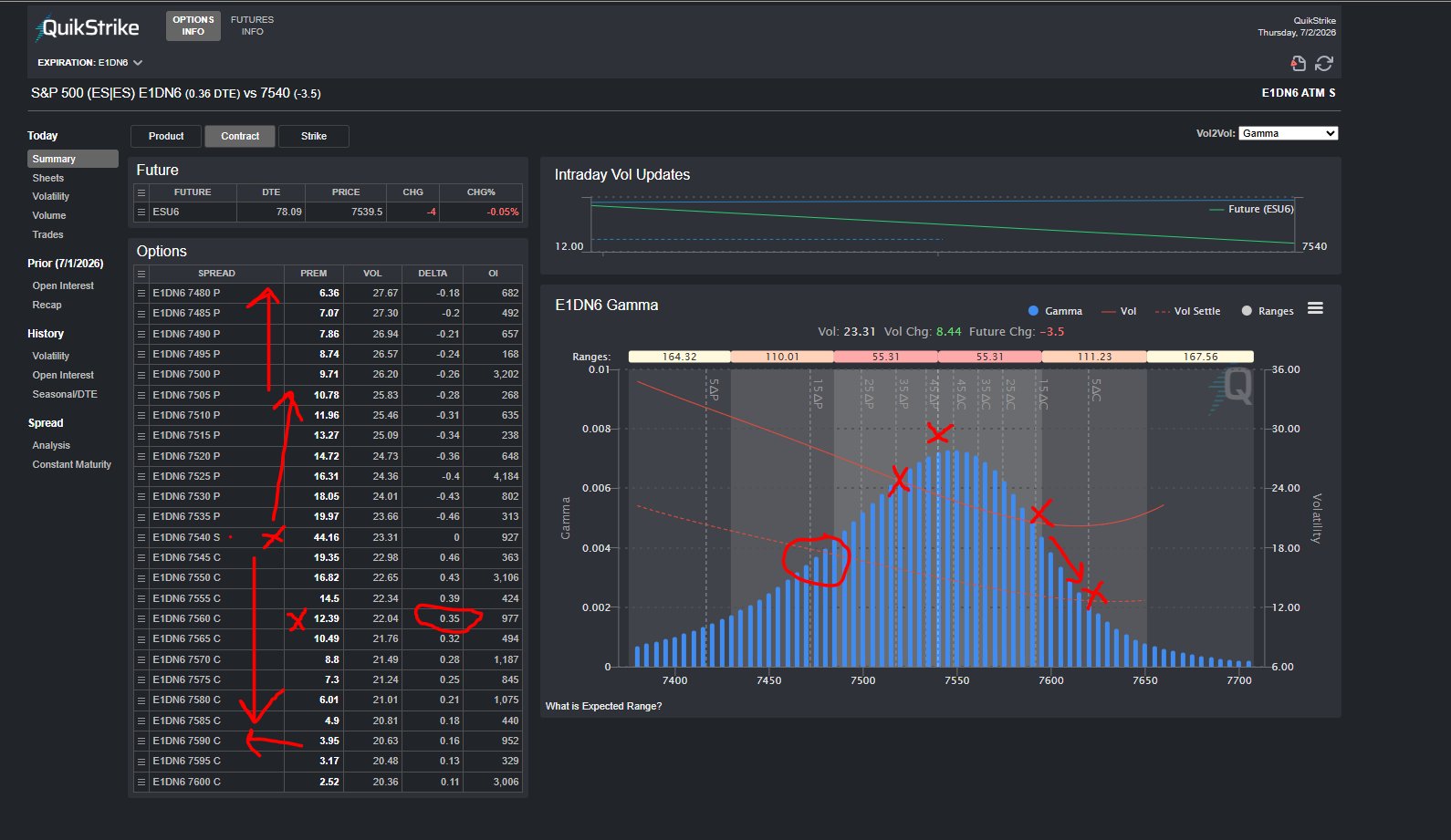
Task: Toggle Vol line in chart legend
Action: 1119,311
